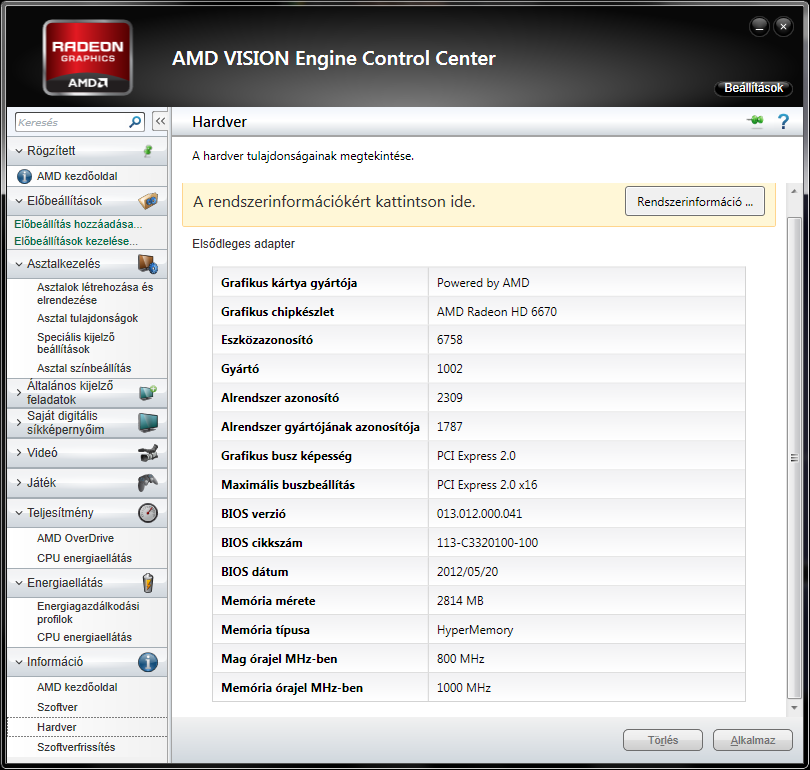Expand Saját digitális síkképernyőim section
Viewport: 810px width, 770px height.
[x=19, y=422]
